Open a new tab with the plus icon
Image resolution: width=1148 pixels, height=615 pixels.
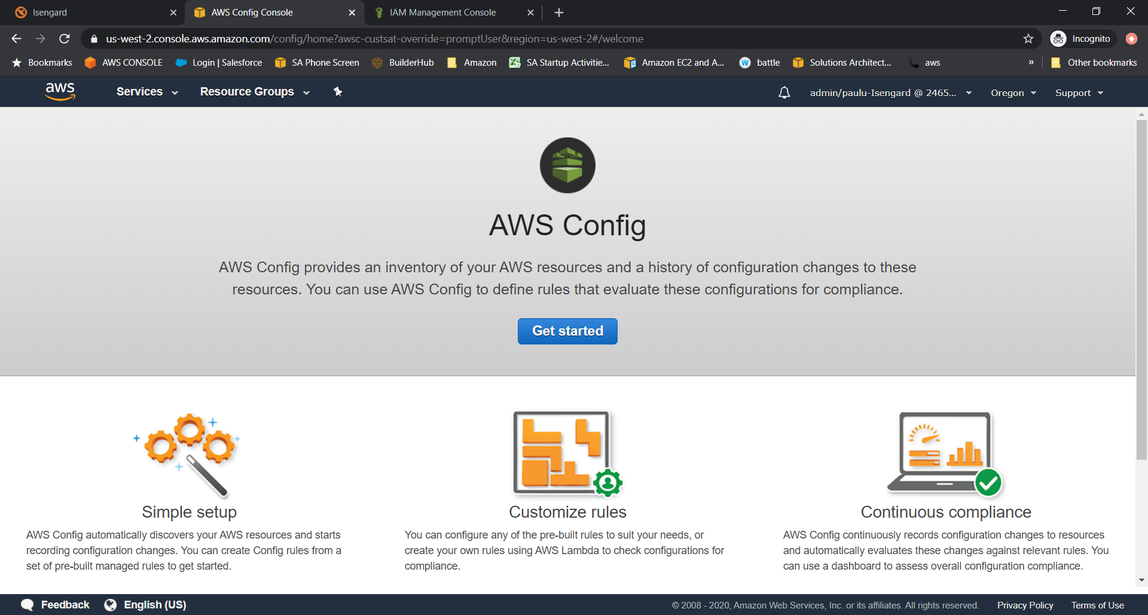[559, 12]
